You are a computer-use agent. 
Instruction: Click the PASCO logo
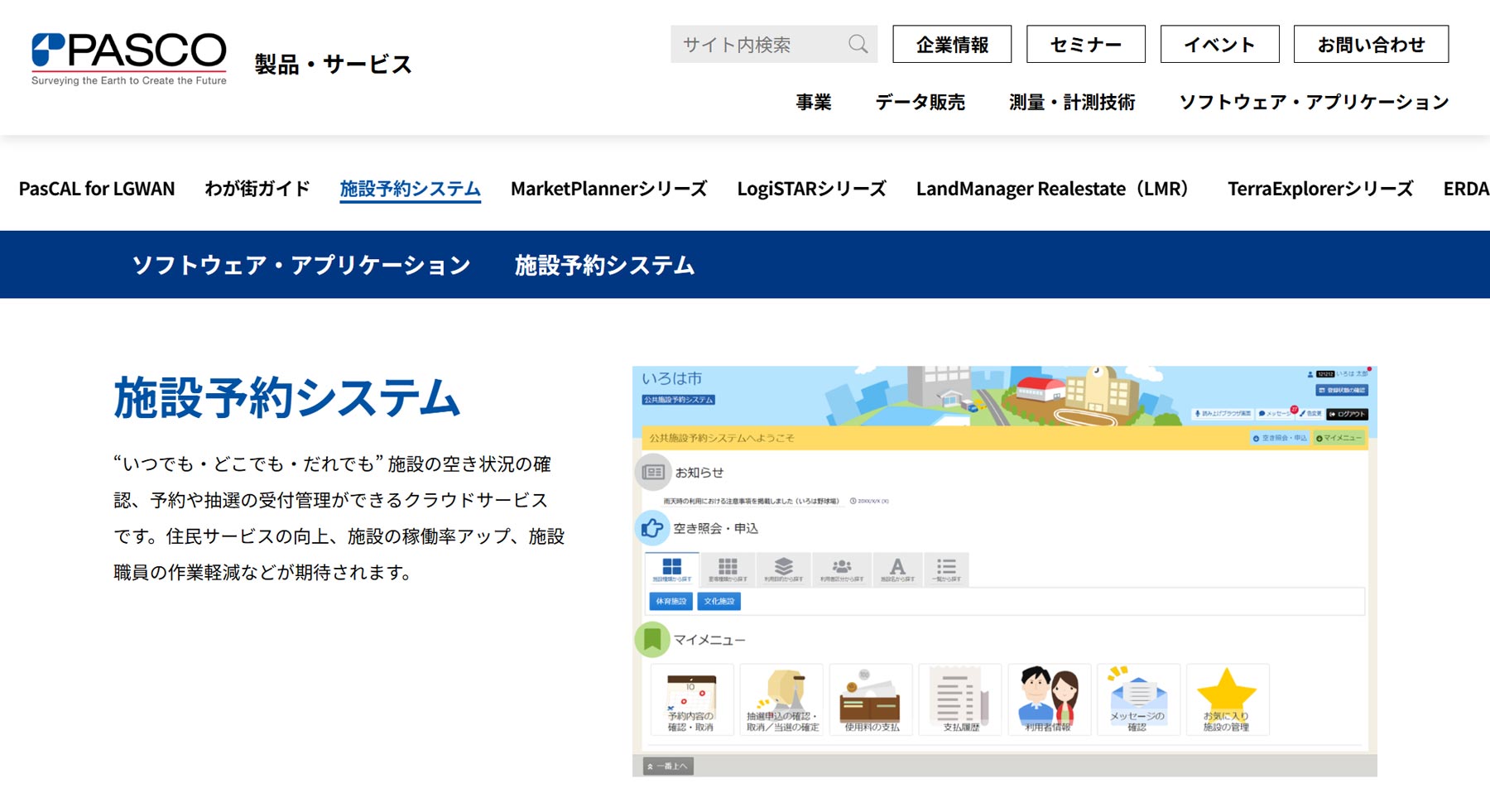click(129, 59)
